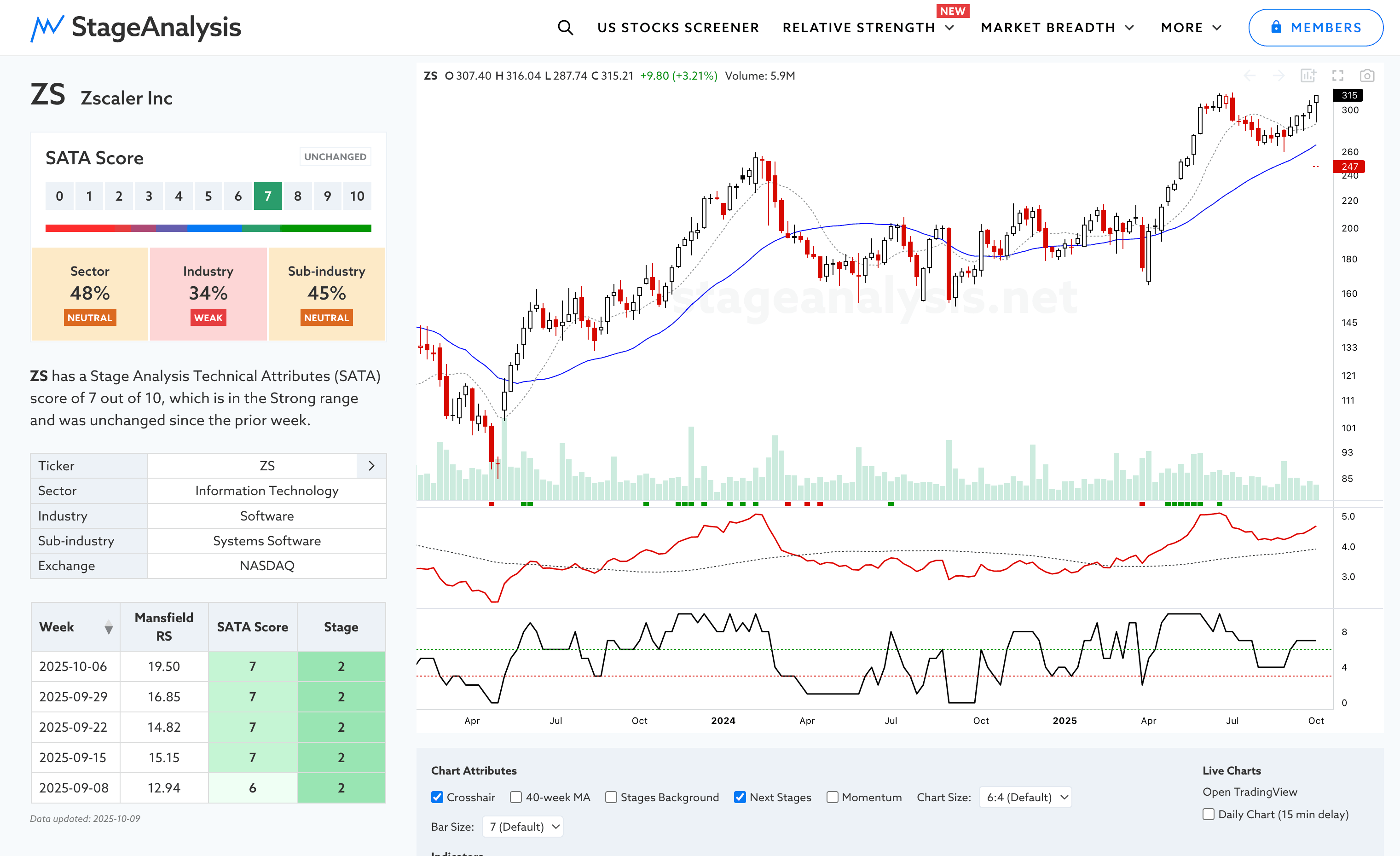Open the Chart Size dropdown

click(x=1026, y=797)
